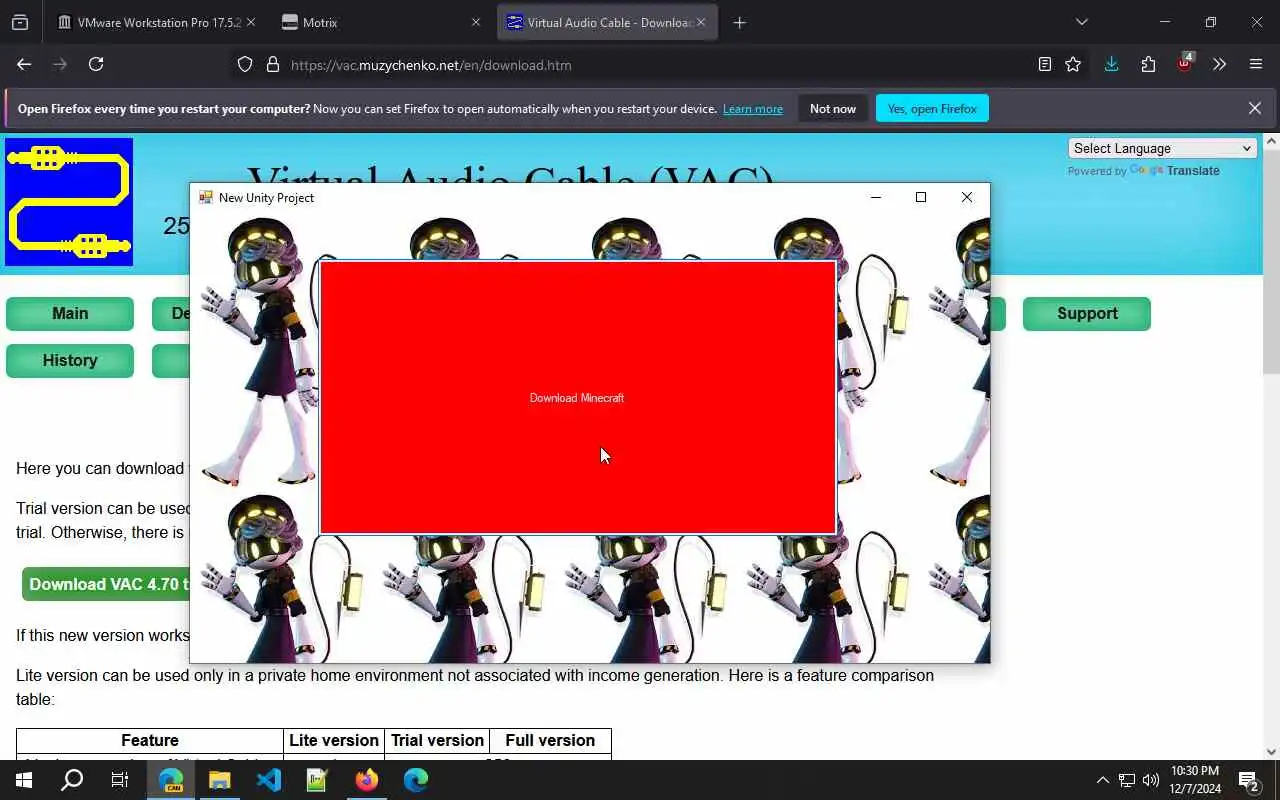
Task: Open the clock and date flyout
Action: tap(1195, 780)
